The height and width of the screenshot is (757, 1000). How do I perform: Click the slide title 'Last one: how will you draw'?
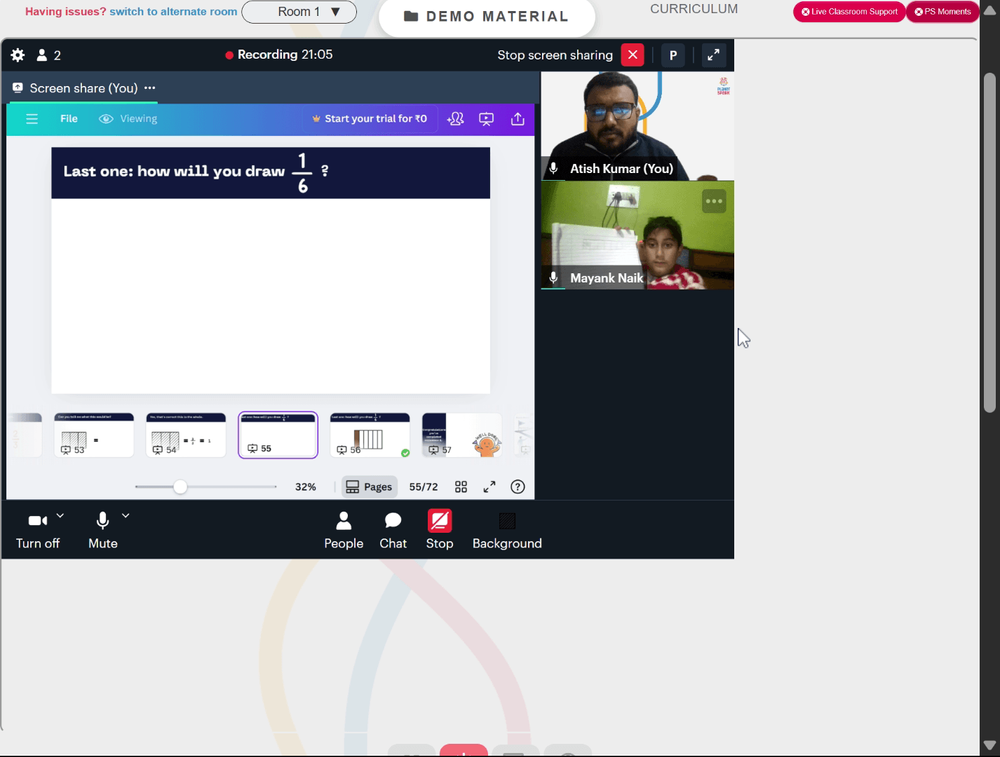(174, 171)
